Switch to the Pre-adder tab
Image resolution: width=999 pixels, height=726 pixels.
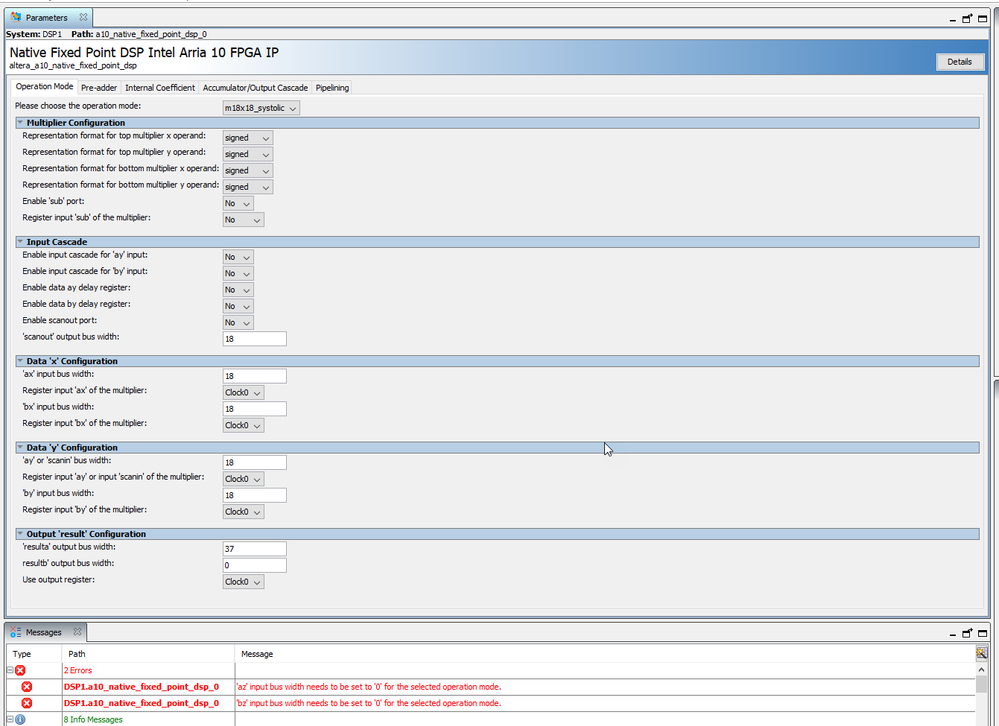click(x=99, y=88)
